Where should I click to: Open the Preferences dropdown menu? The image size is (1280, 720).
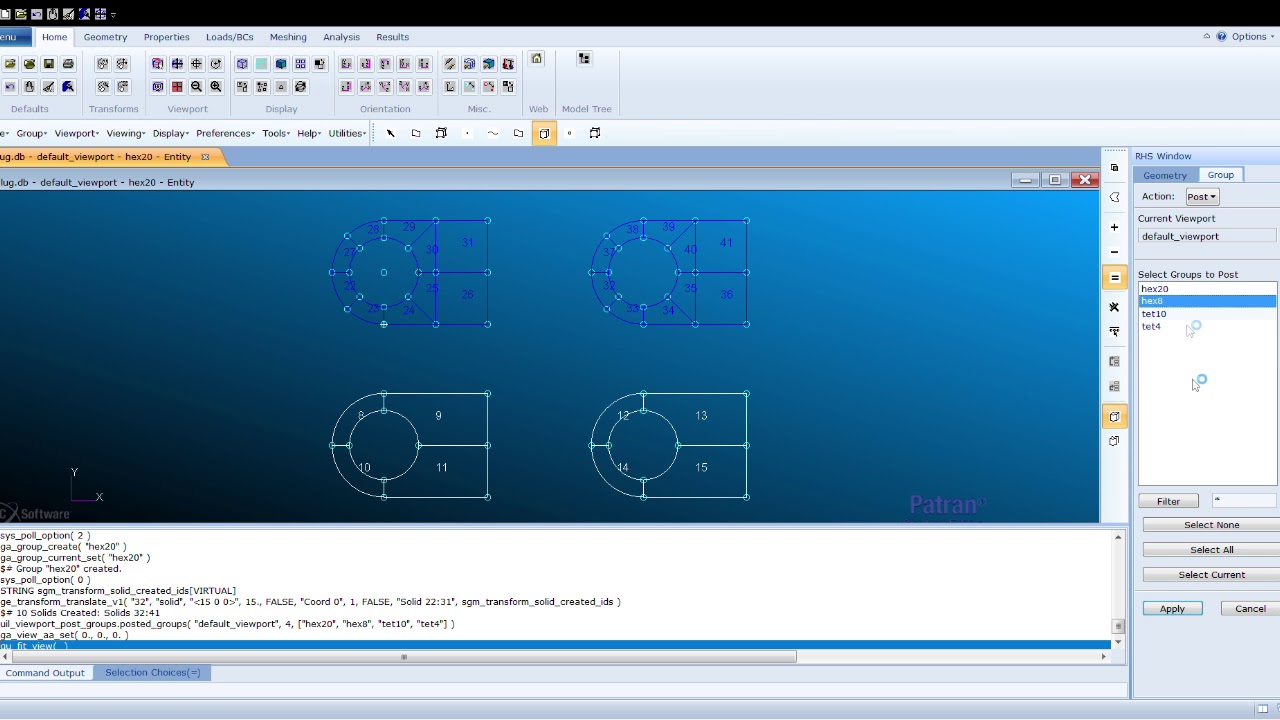coord(225,133)
